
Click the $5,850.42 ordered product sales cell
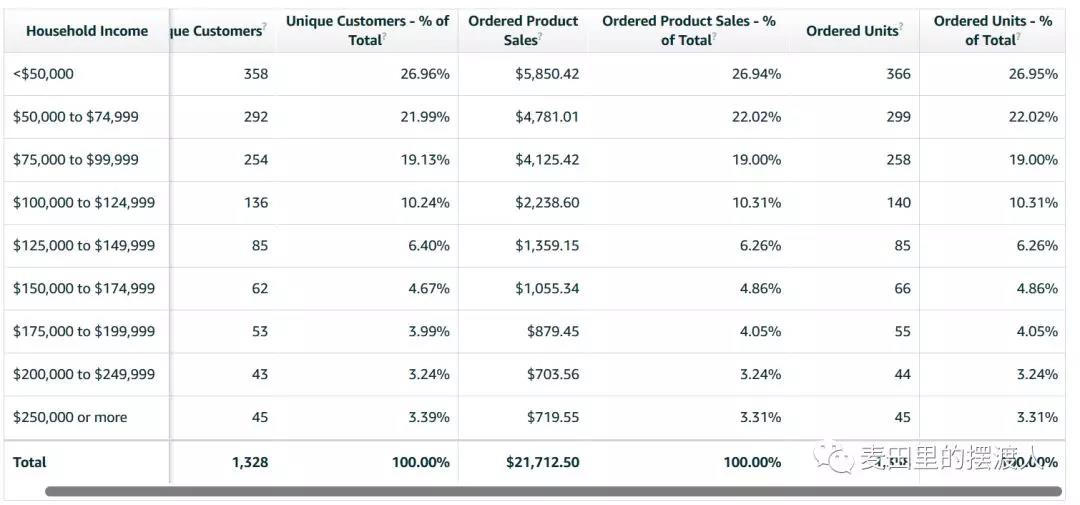[547, 74]
